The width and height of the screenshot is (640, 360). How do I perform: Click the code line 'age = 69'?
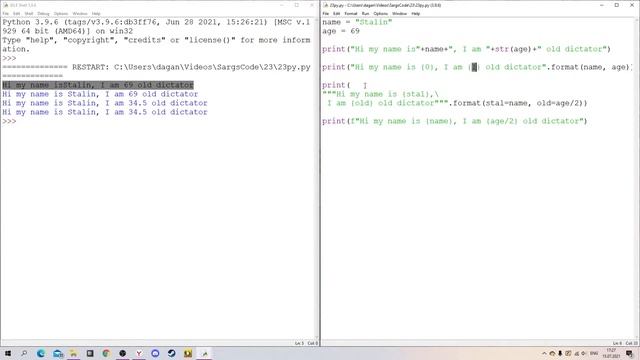341,31
